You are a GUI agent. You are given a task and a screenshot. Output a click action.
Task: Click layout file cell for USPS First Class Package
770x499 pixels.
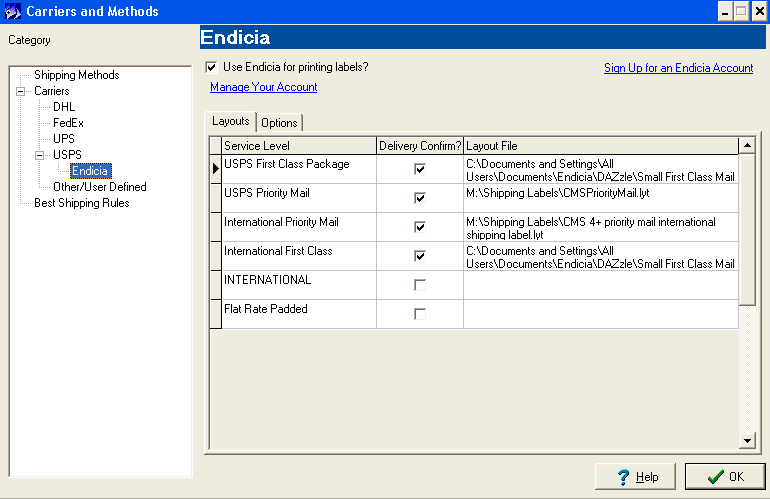point(601,169)
